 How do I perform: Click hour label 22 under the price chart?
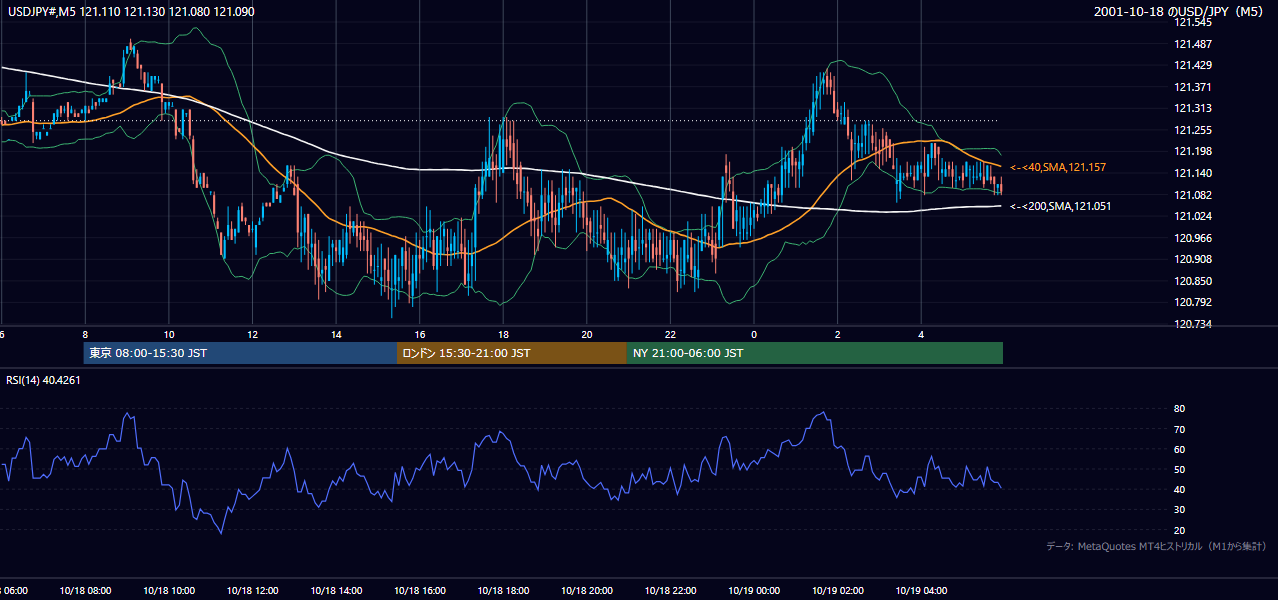pos(670,334)
